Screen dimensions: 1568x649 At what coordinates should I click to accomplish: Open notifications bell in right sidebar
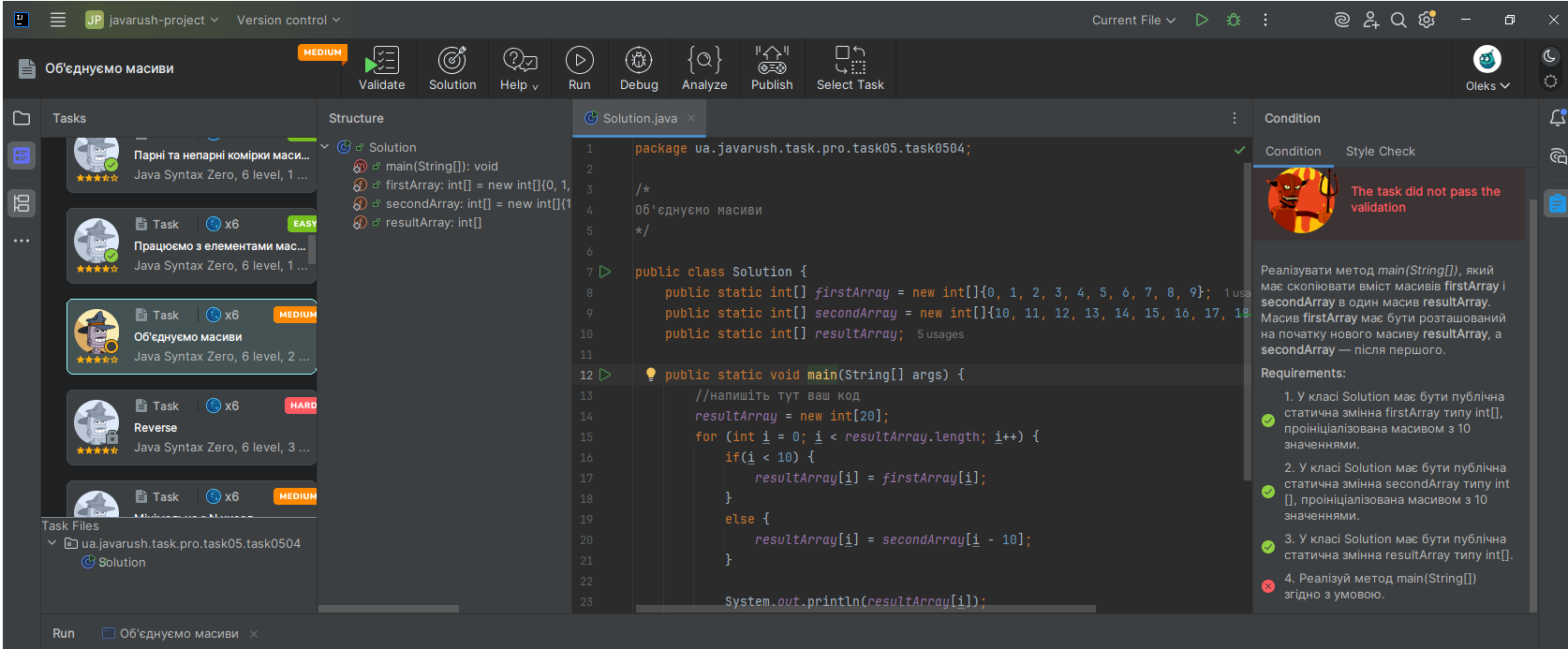tap(1557, 118)
